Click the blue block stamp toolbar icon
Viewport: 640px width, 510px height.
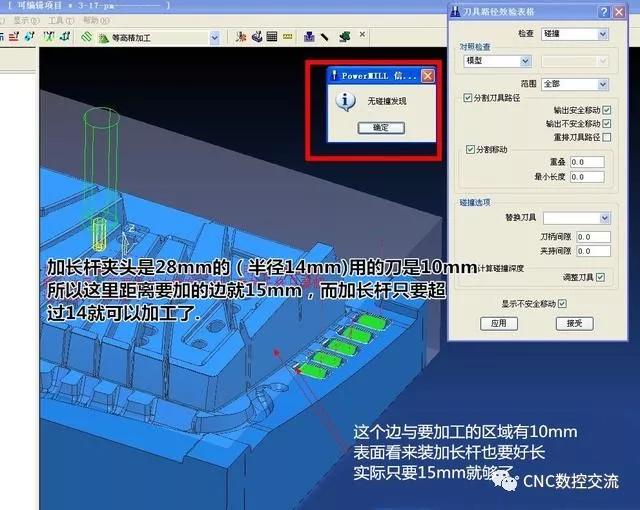click(309, 37)
